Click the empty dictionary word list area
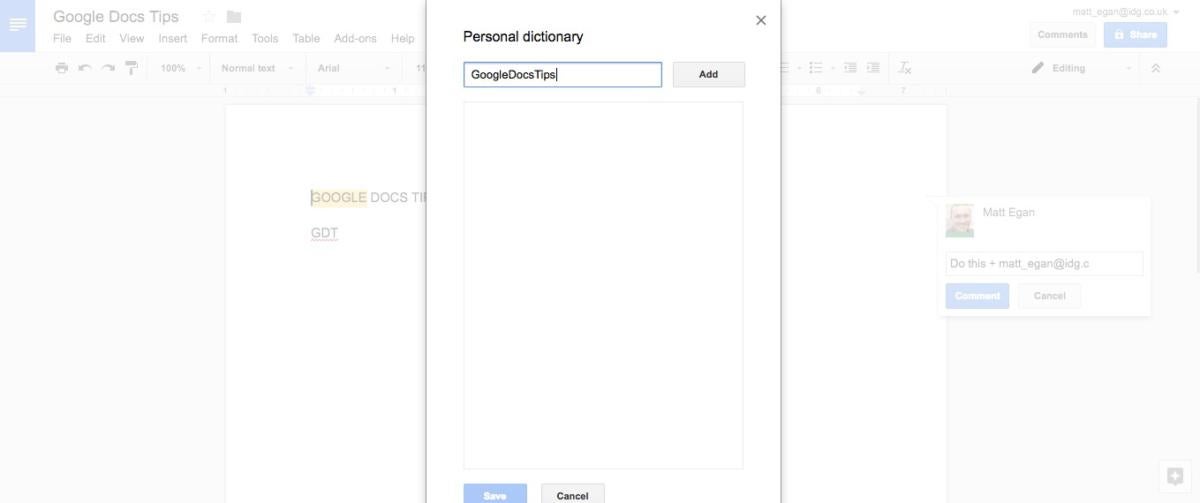1200x503 pixels. point(603,285)
